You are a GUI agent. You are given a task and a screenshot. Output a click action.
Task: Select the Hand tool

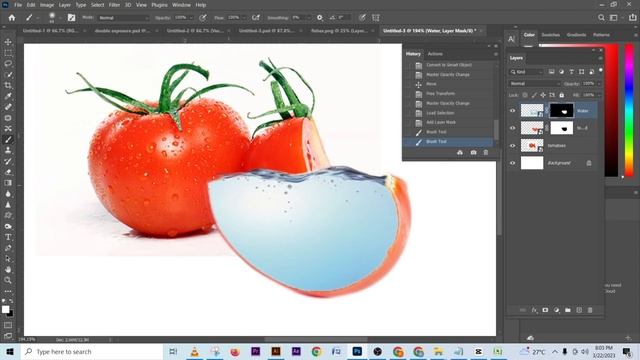pyautogui.click(x=8, y=269)
